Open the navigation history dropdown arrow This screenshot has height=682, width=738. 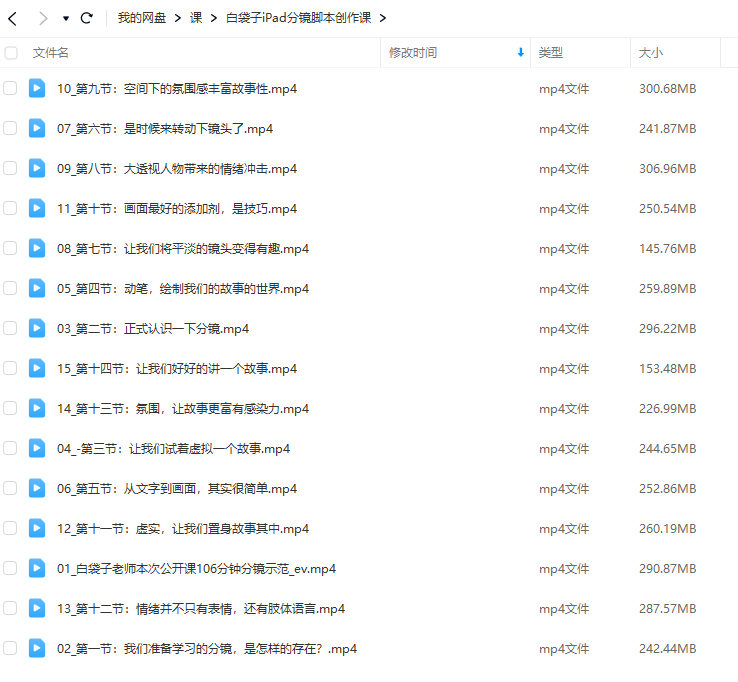tap(65, 18)
